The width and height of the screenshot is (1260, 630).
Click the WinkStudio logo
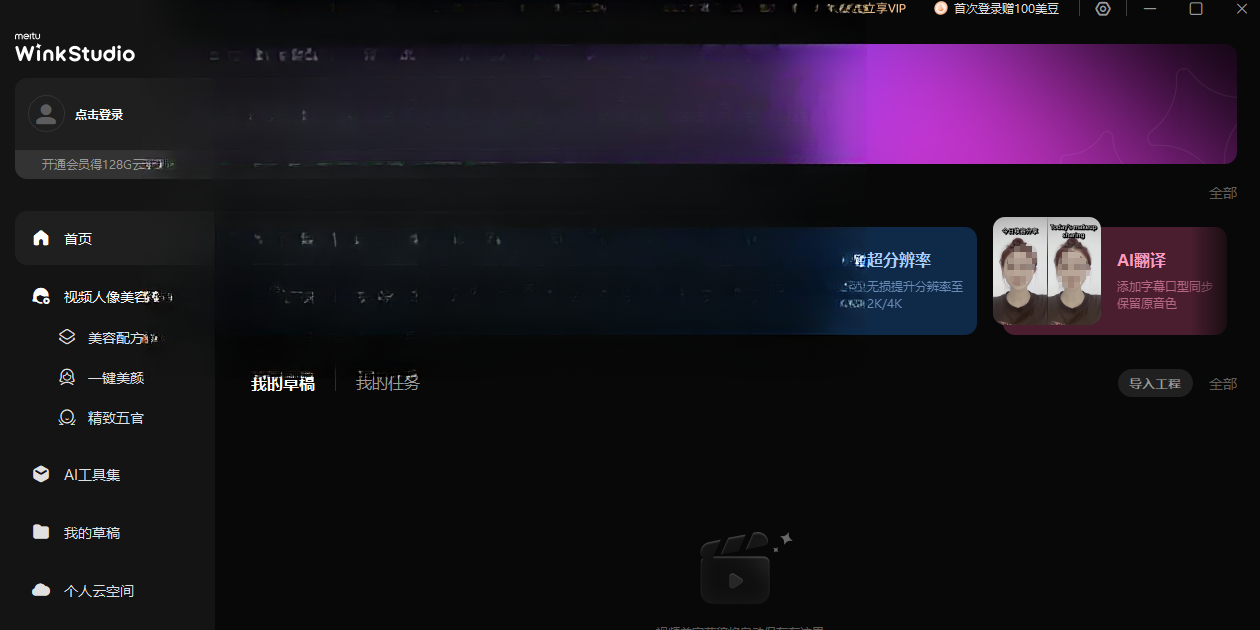tap(74, 49)
